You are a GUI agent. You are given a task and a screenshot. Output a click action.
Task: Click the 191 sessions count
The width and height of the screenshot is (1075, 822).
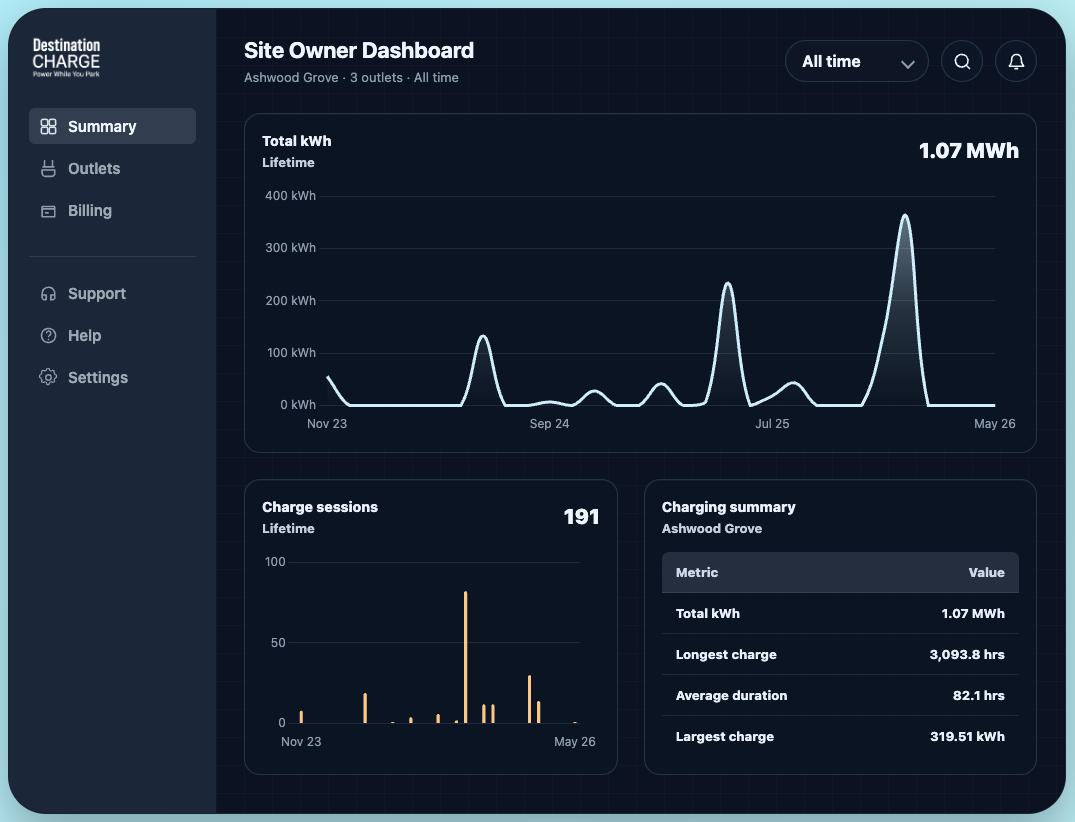click(x=581, y=517)
